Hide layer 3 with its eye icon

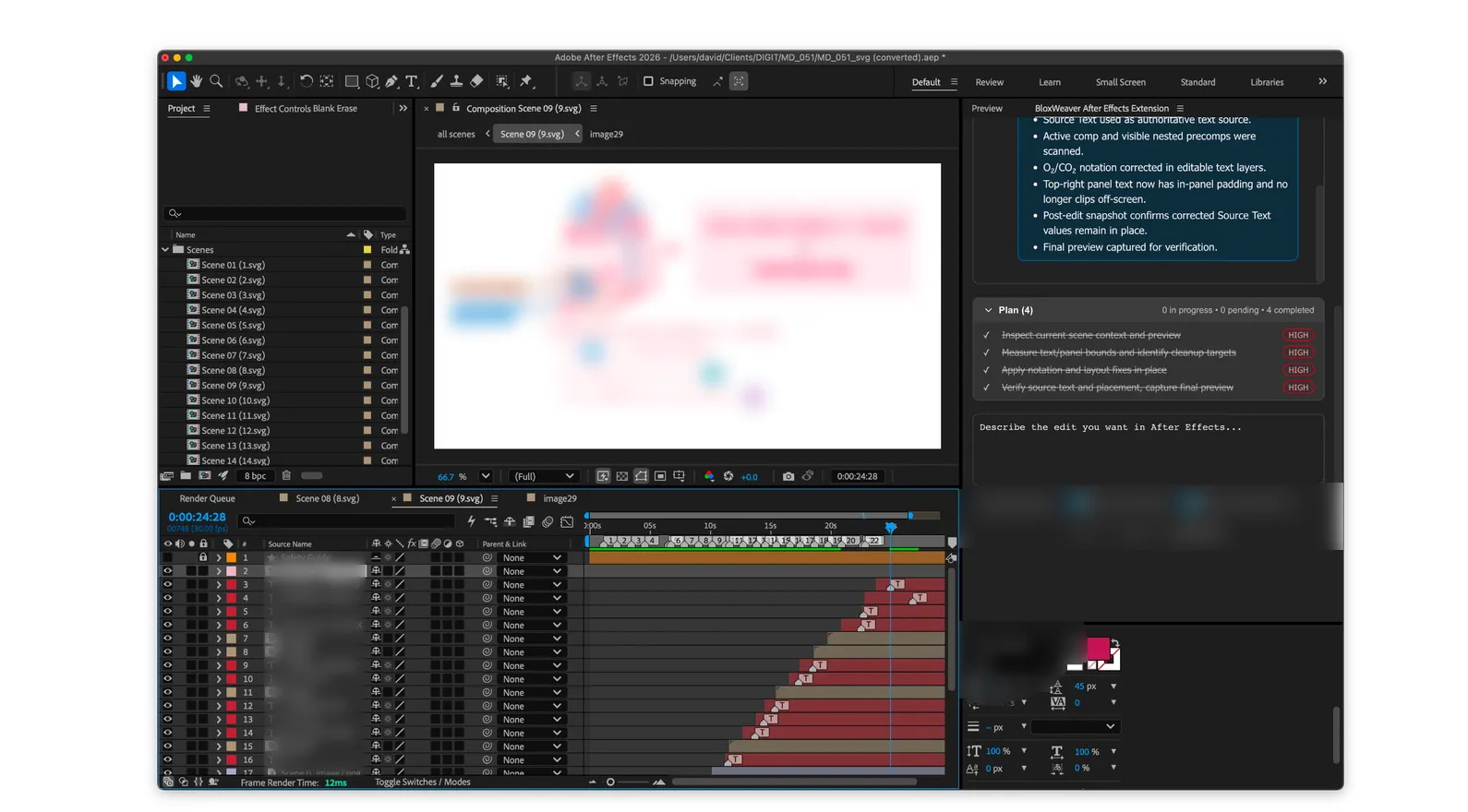pos(168,584)
